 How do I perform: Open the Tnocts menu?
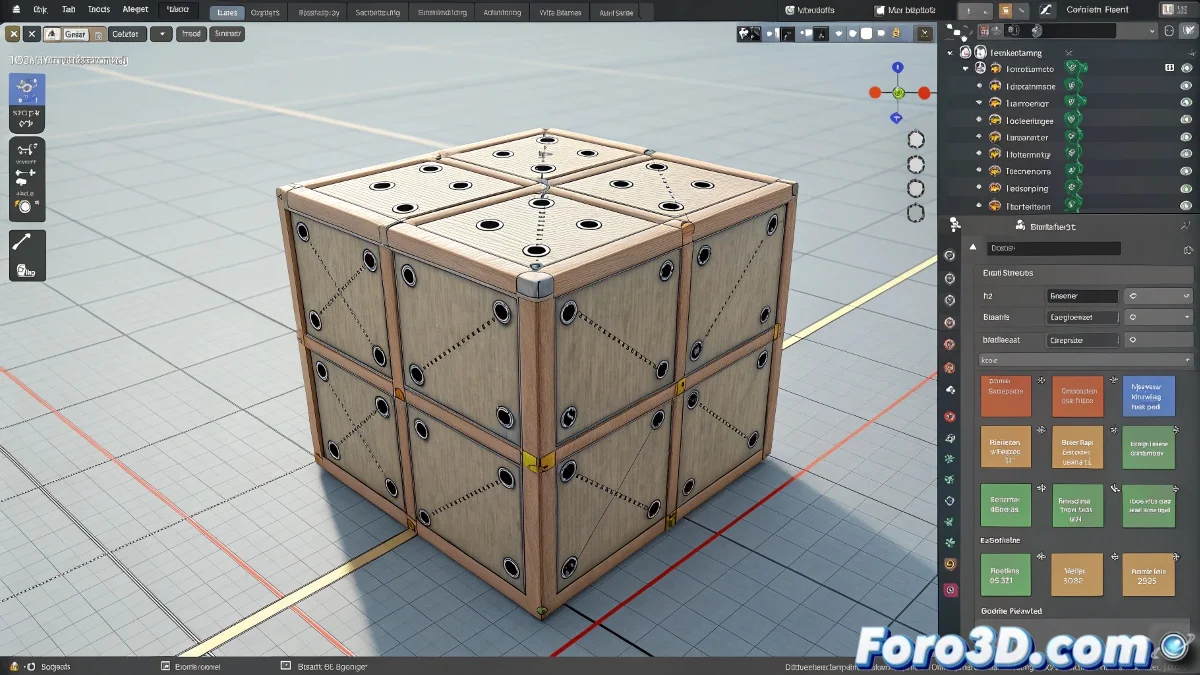tap(98, 9)
